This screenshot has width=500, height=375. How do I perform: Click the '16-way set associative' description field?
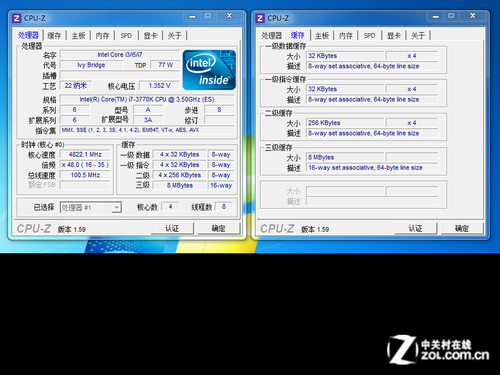[x=372, y=168]
